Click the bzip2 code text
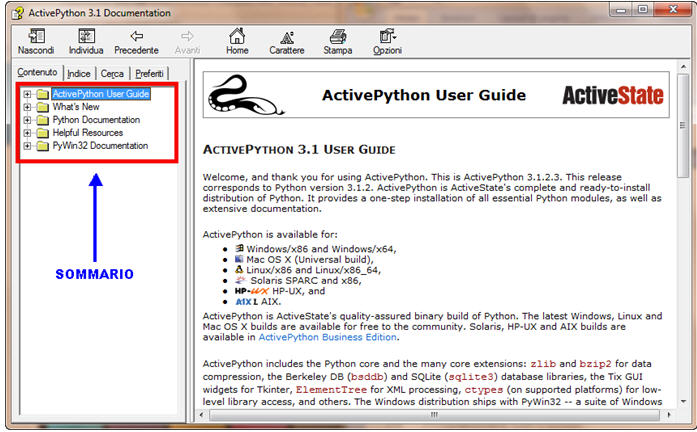 click(596, 364)
